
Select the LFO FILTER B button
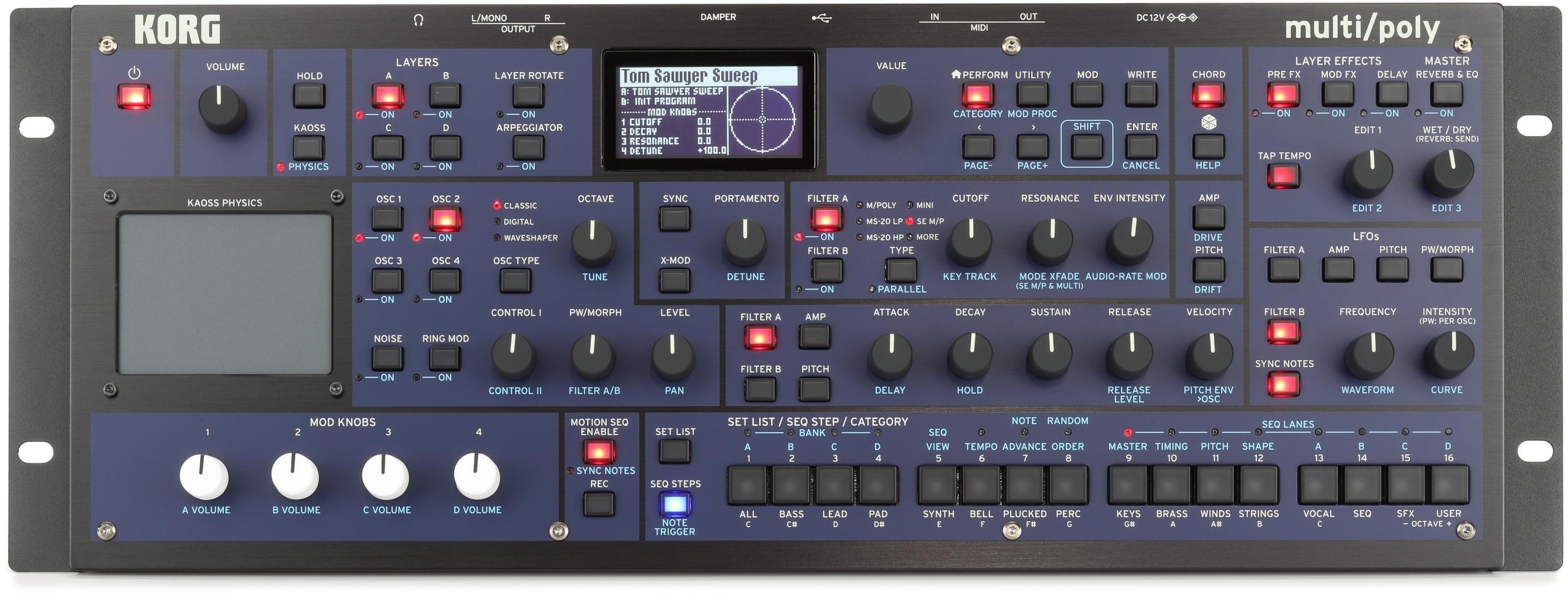coord(1283,332)
